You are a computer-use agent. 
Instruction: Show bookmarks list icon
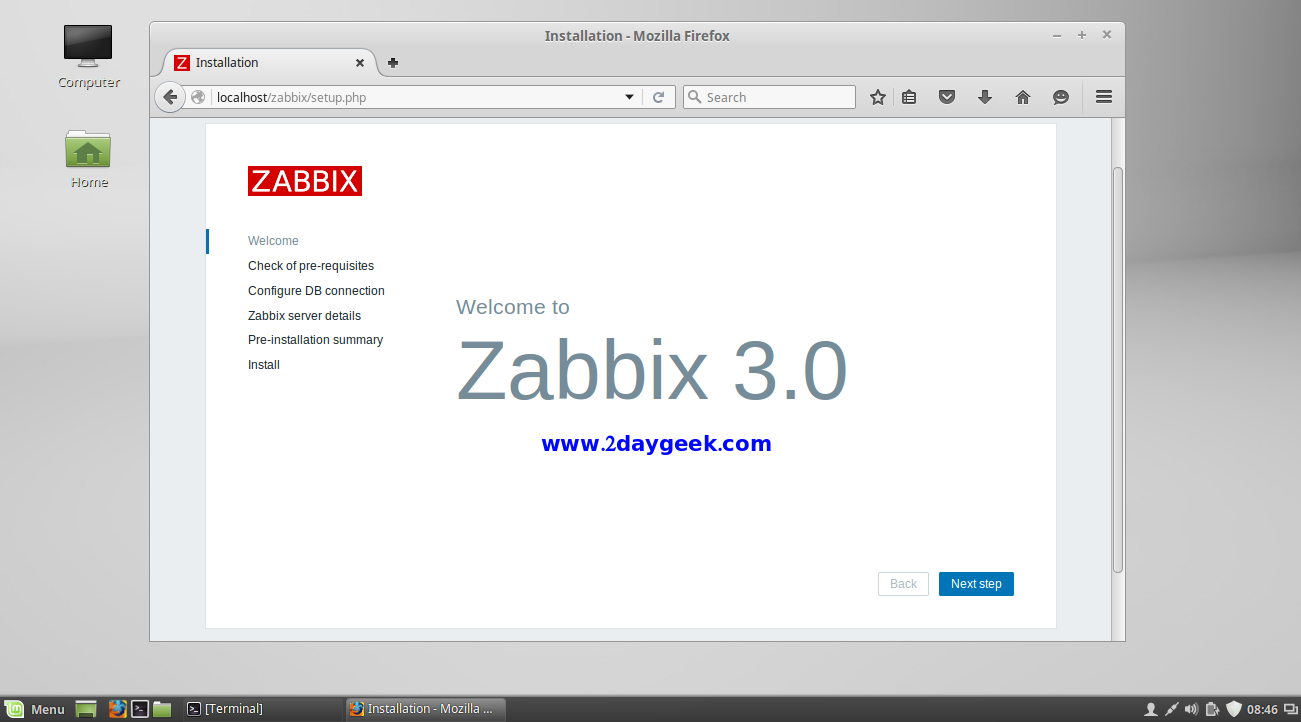pos(909,97)
